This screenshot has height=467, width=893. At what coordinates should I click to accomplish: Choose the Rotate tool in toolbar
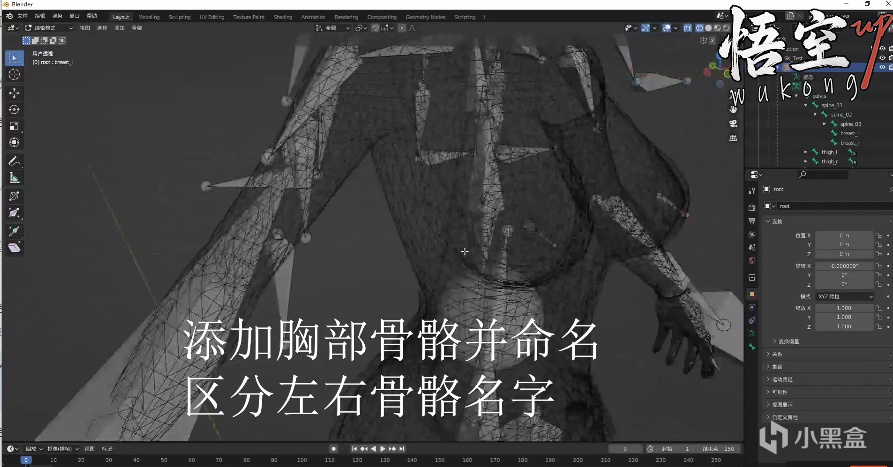[14, 109]
